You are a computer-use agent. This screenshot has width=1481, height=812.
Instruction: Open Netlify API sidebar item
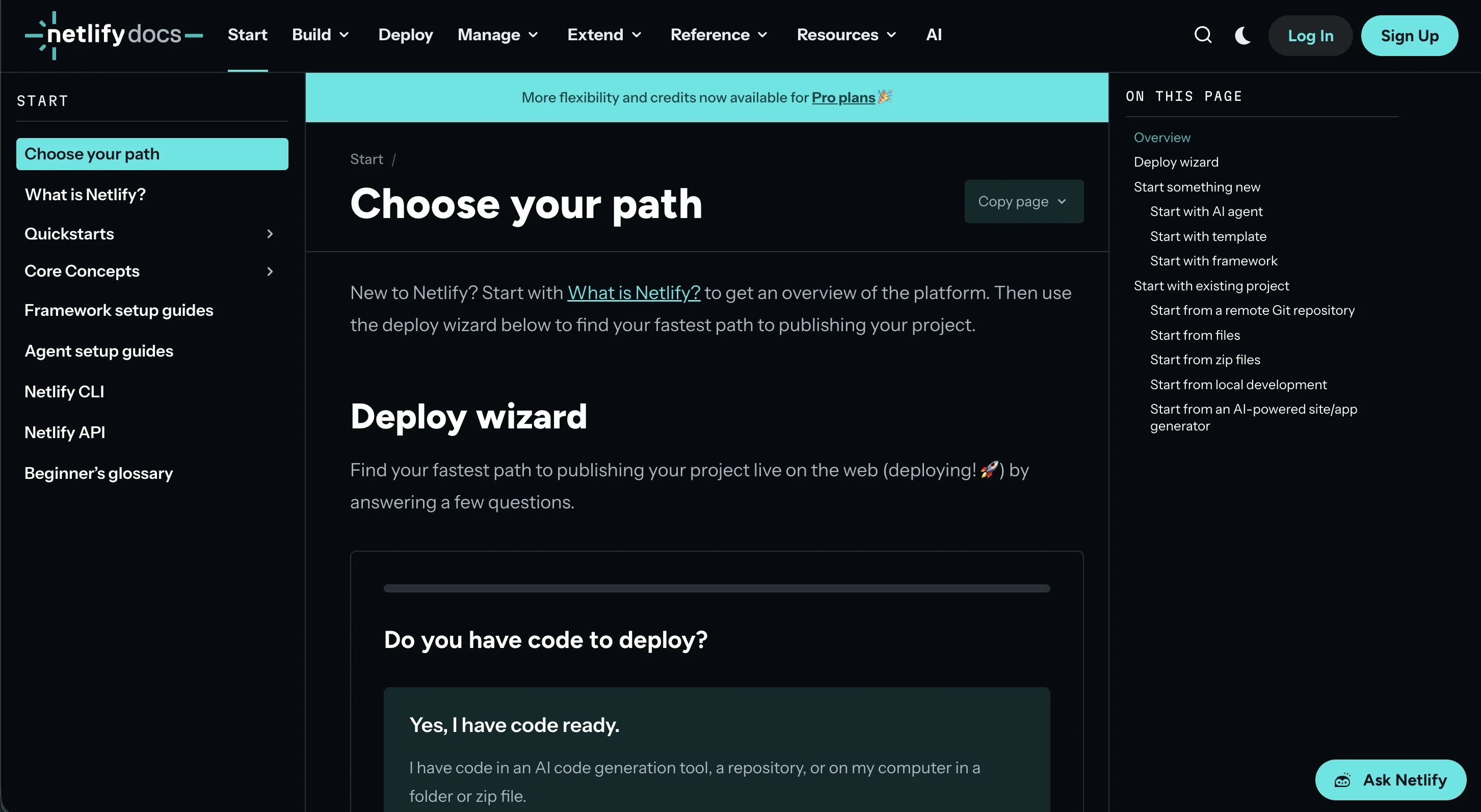click(64, 432)
